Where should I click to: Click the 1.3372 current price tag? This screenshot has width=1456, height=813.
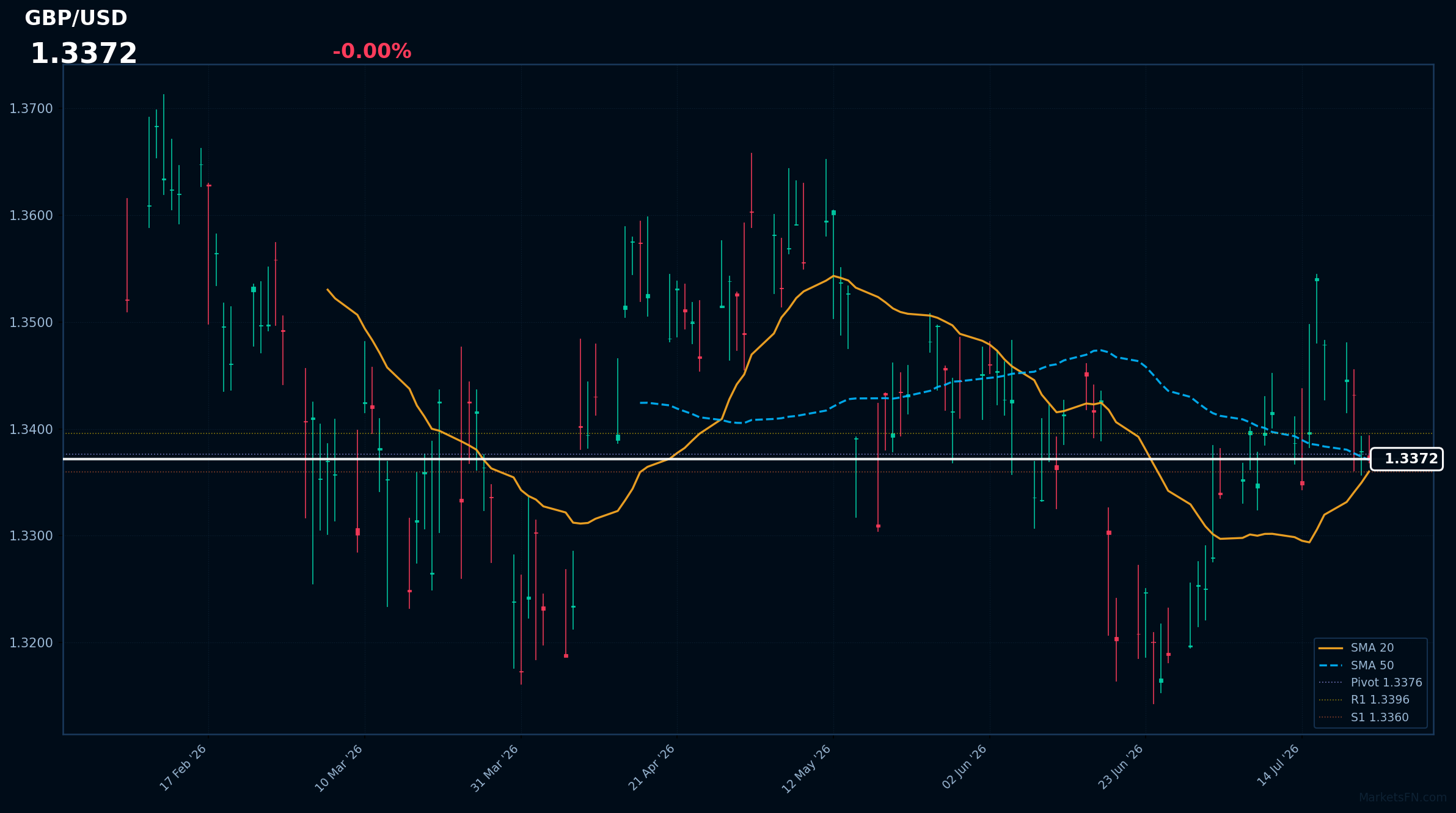[x=1407, y=459]
